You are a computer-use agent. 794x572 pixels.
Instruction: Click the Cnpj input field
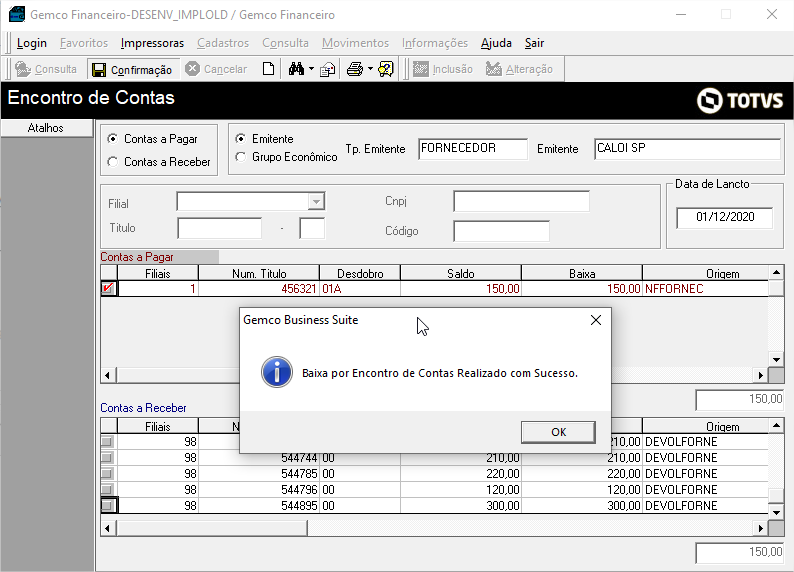(x=521, y=201)
